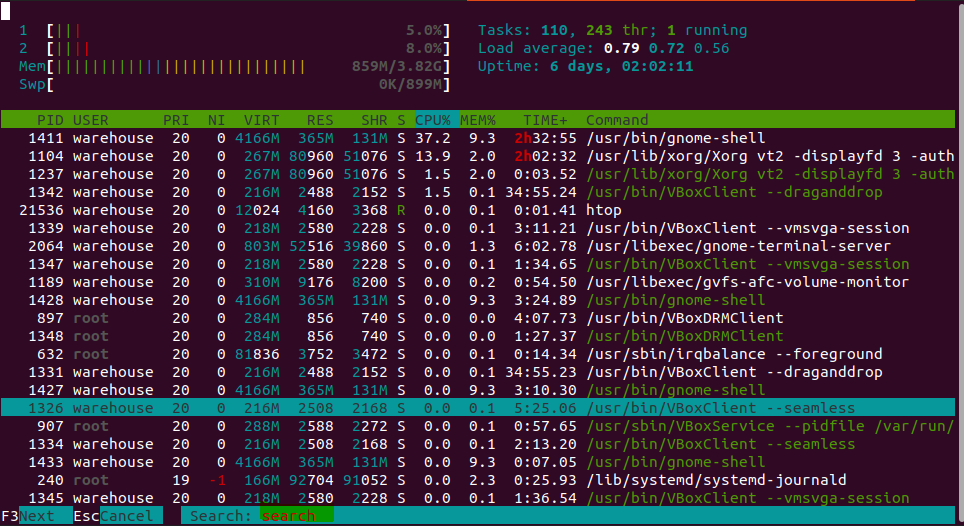The image size is (964, 526).
Task: Sort by the VIRT column header
Action: tap(261, 120)
